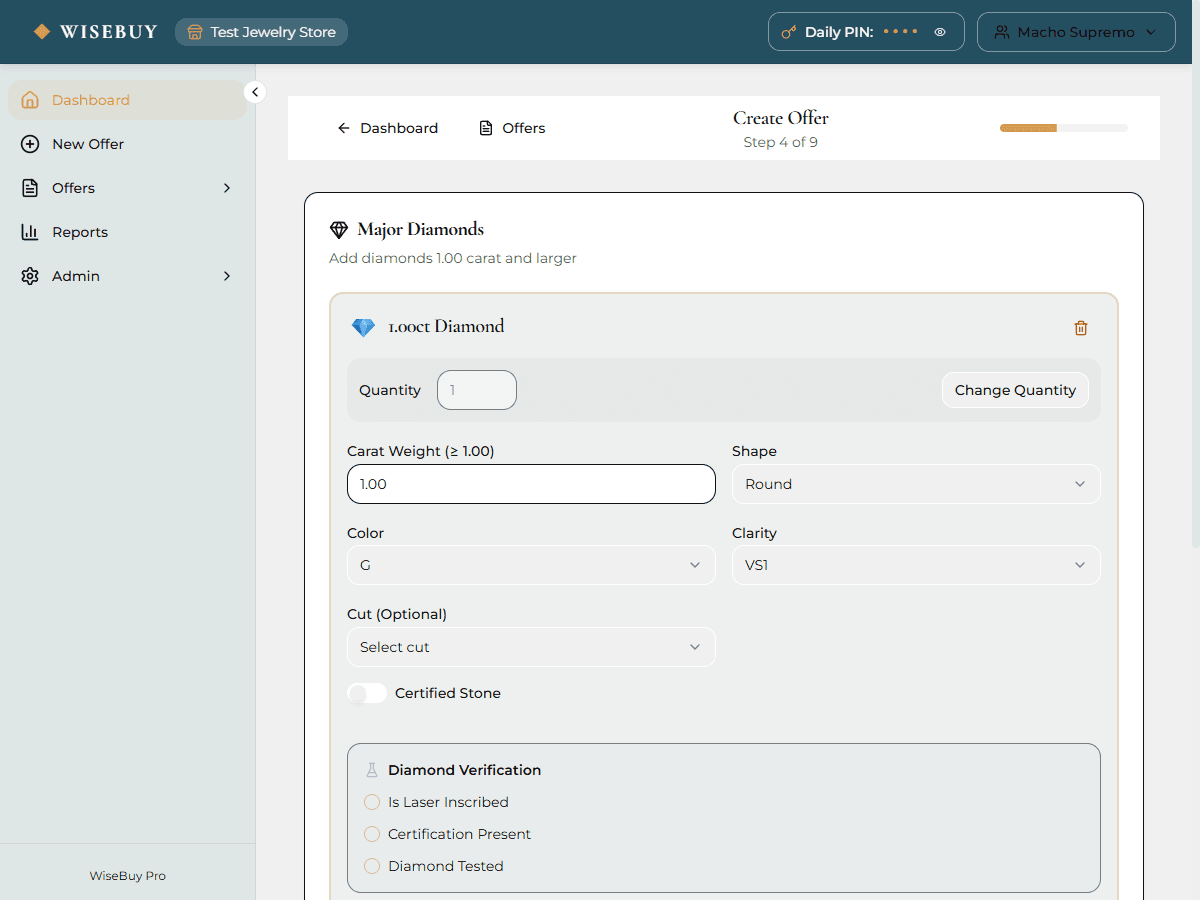The width and height of the screenshot is (1200, 900).
Task: Enable the Certified Stone toggle
Action: point(367,693)
